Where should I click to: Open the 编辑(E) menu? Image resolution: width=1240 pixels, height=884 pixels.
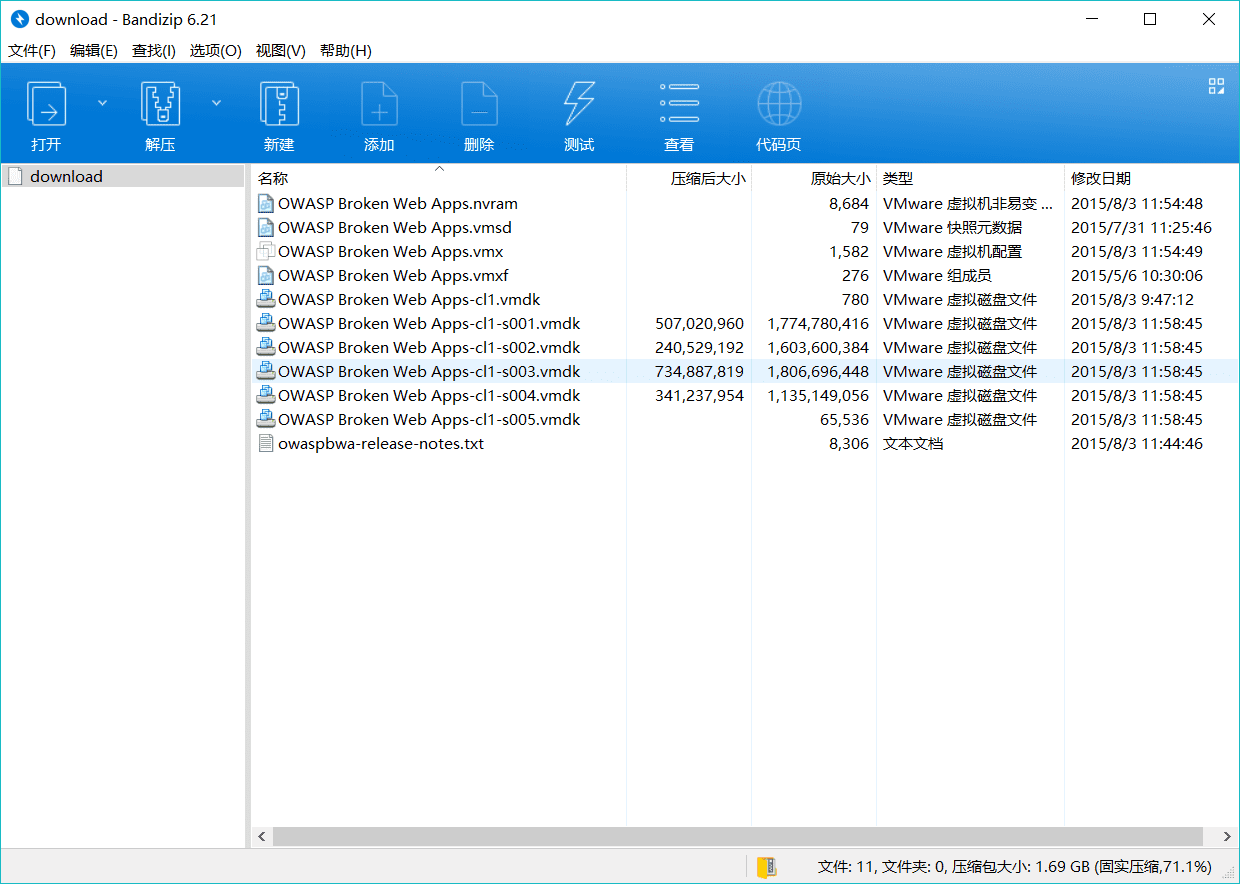coord(94,50)
